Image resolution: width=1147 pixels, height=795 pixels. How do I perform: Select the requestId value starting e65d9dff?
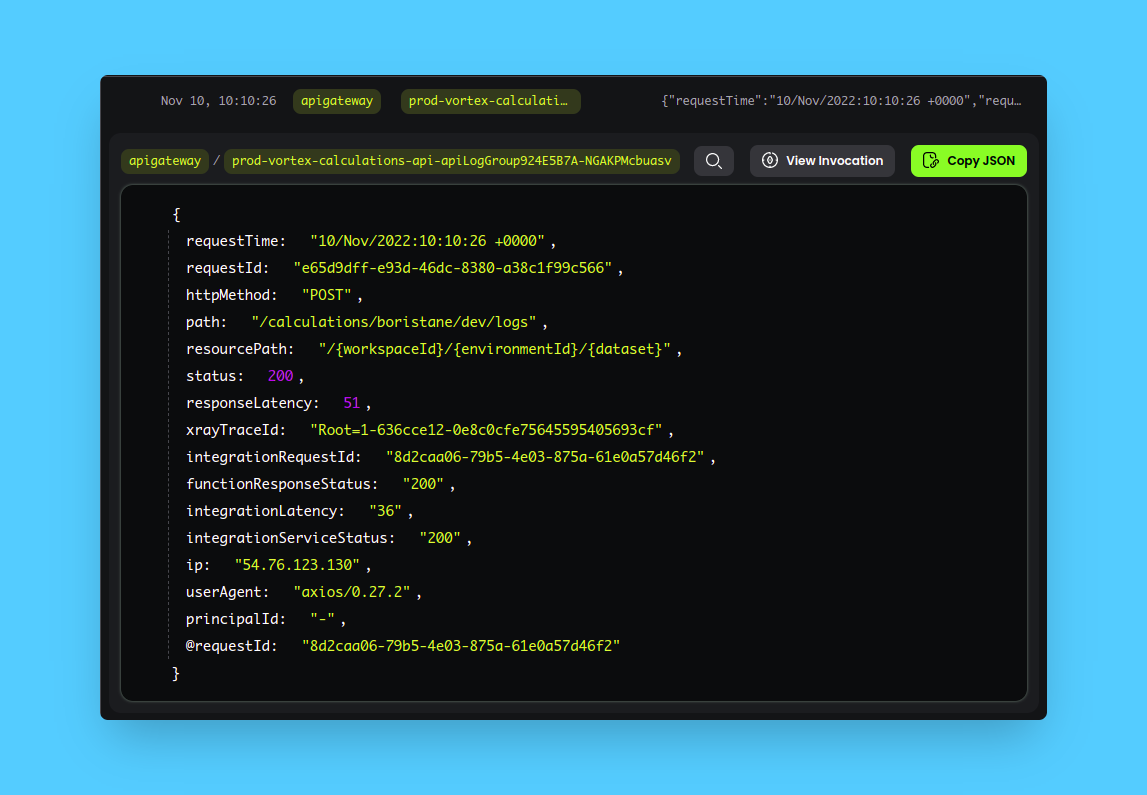453,268
